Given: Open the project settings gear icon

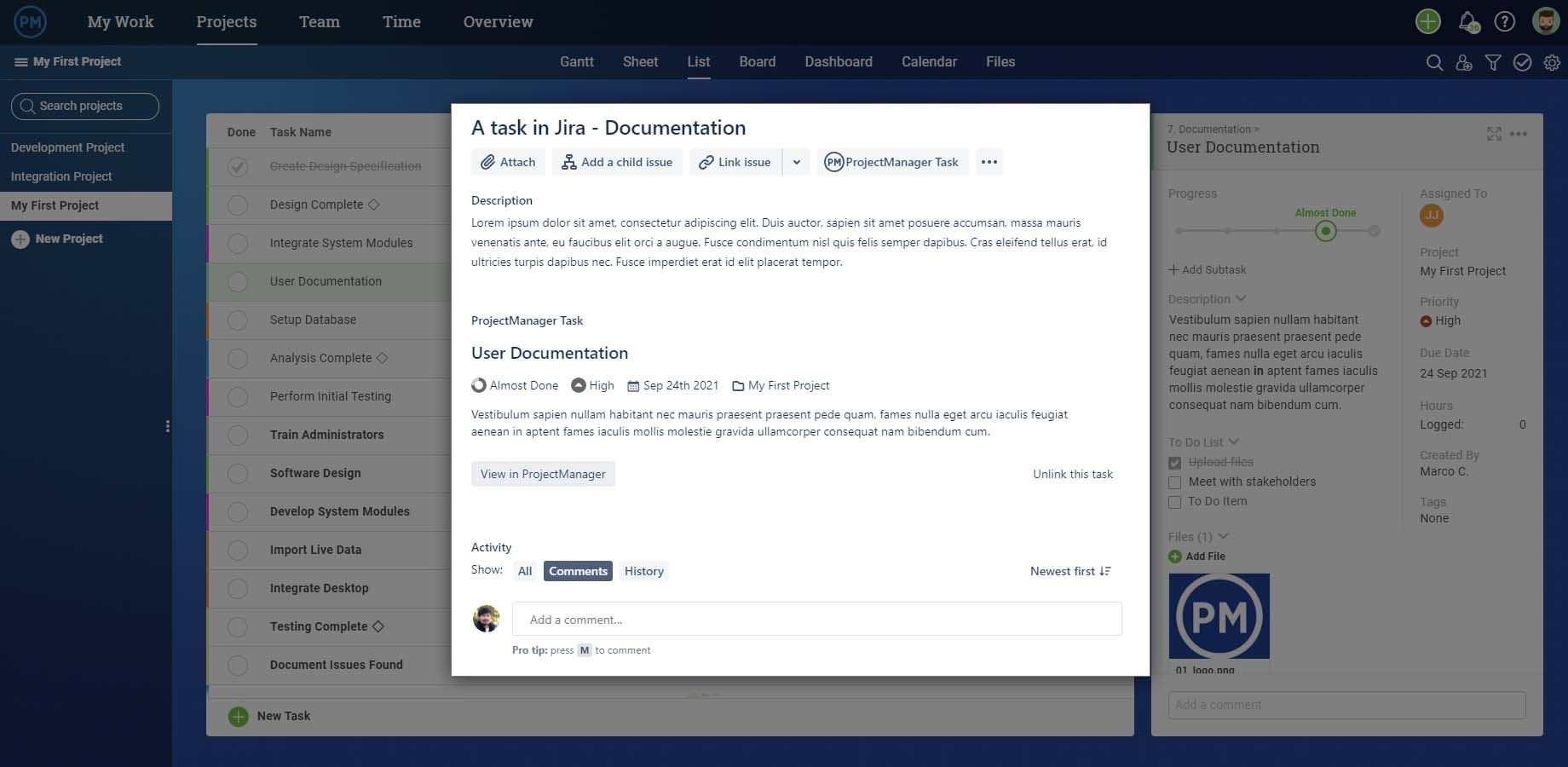Looking at the screenshot, I should coord(1552,62).
